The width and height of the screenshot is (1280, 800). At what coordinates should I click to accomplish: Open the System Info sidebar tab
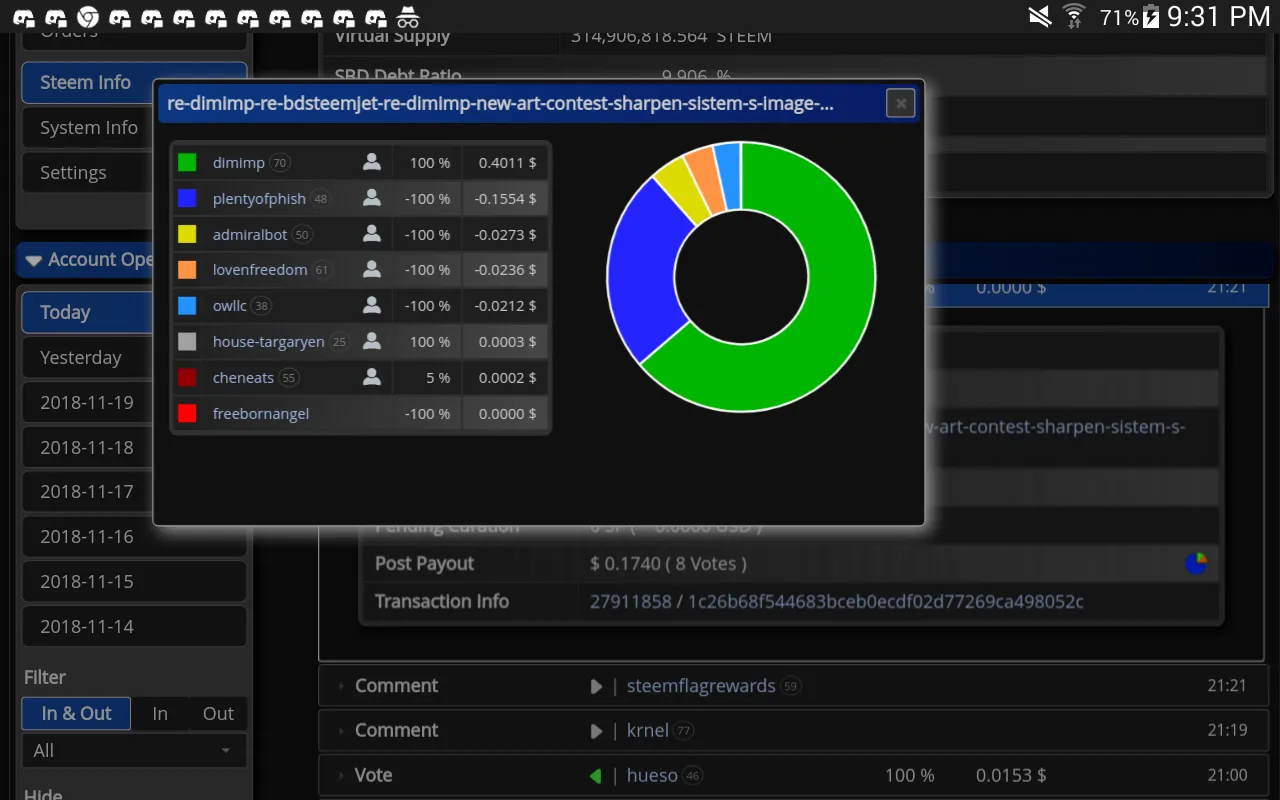(134, 128)
